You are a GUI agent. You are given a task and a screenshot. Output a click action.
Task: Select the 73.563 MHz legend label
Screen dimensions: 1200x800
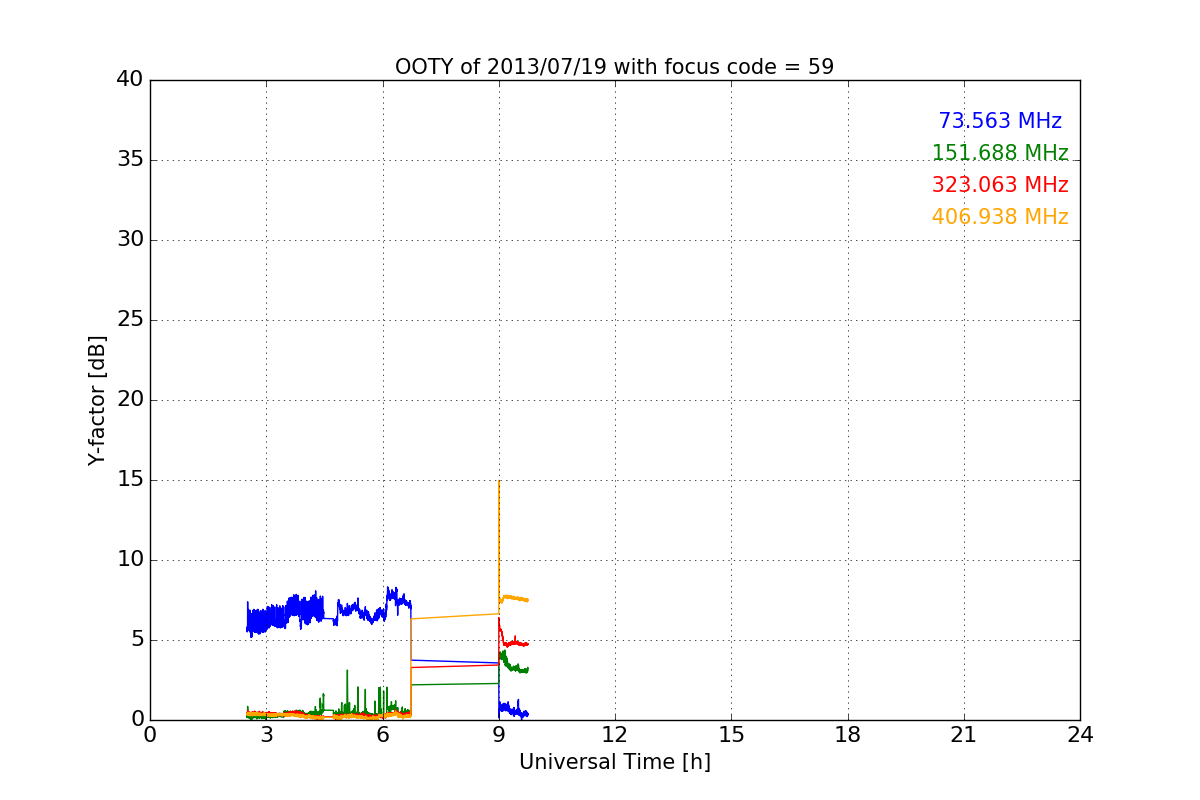[1000, 121]
